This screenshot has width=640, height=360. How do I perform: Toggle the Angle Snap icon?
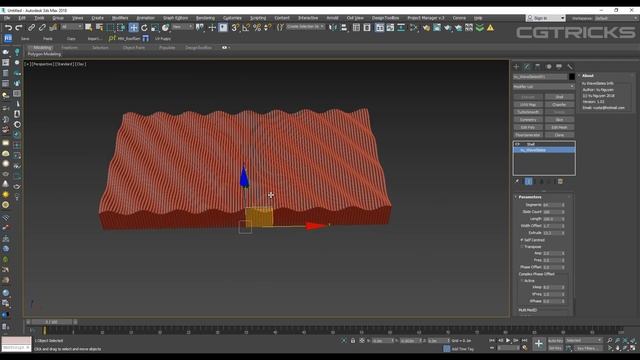point(246,28)
